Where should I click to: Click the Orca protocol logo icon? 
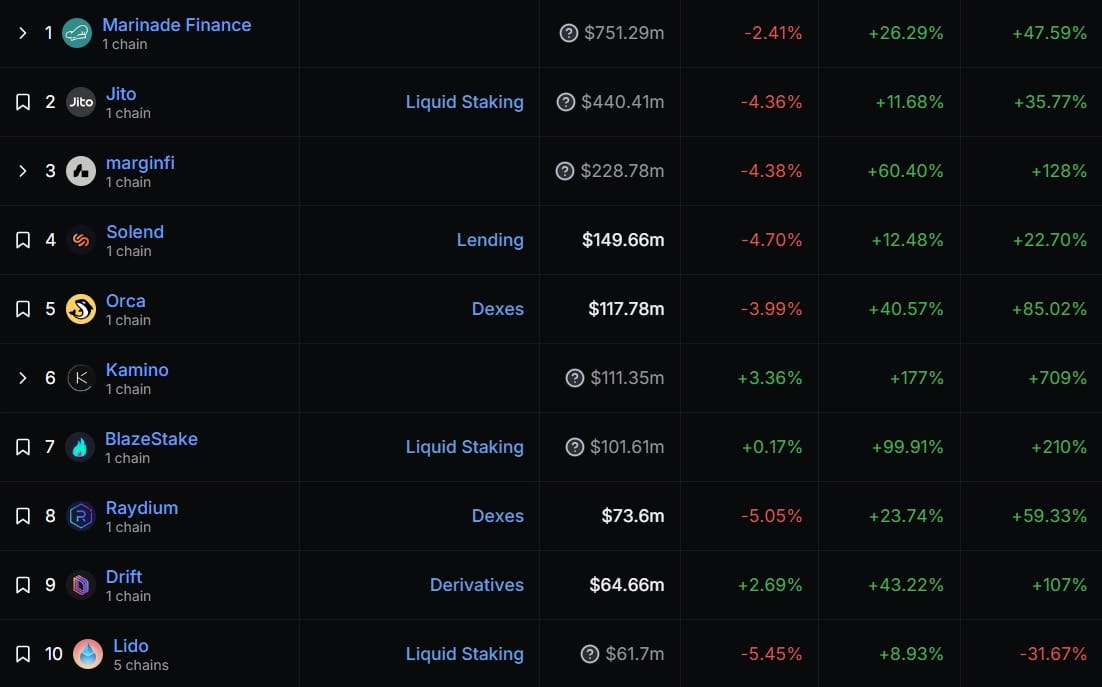[81, 309]
